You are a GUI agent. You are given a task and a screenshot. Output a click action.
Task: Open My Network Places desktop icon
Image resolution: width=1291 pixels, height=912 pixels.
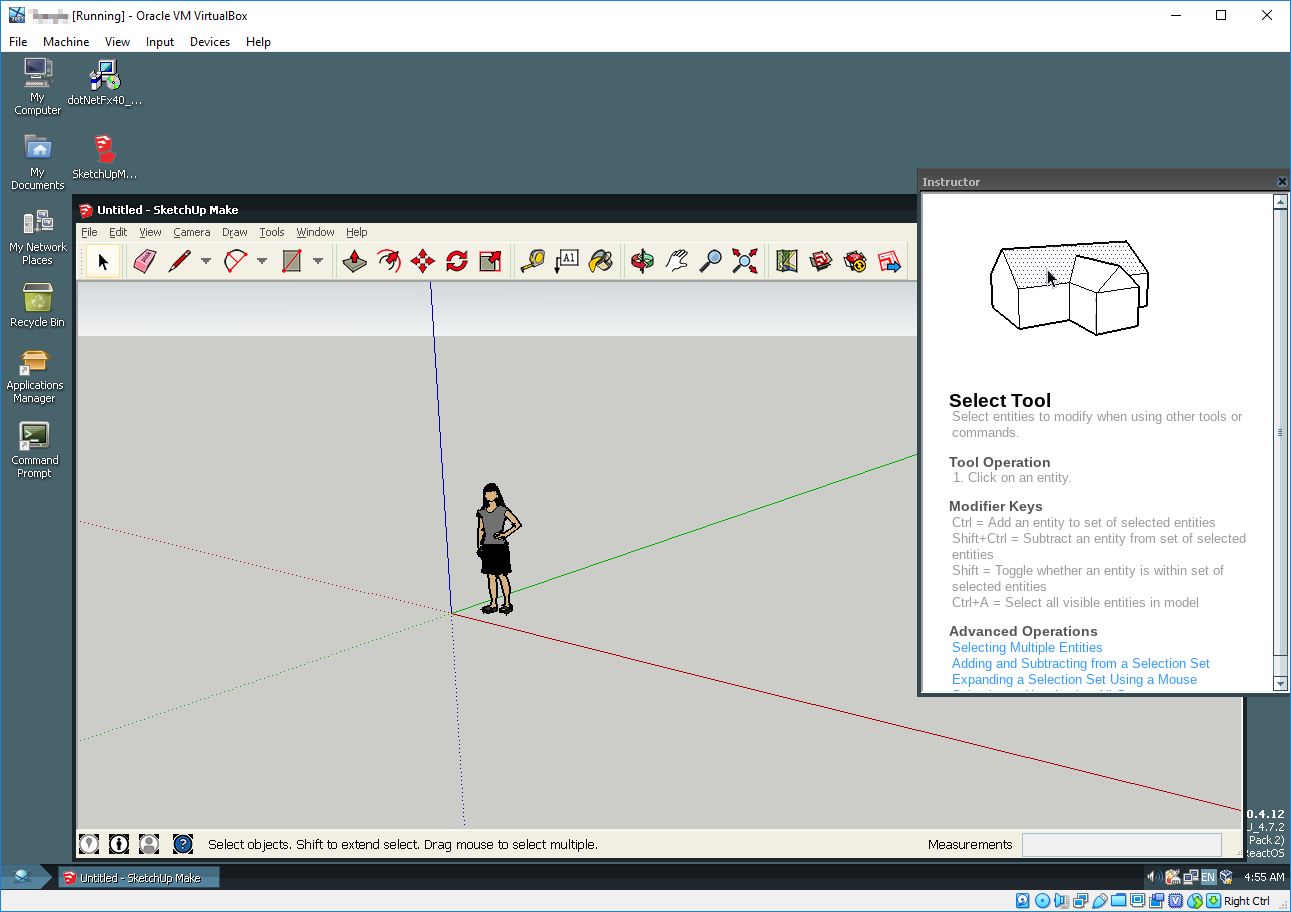(38, 238)
